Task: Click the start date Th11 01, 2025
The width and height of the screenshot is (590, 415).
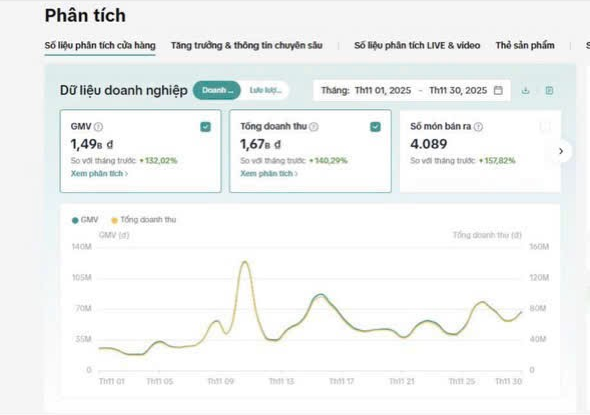Action: click(x=383, y=90)
